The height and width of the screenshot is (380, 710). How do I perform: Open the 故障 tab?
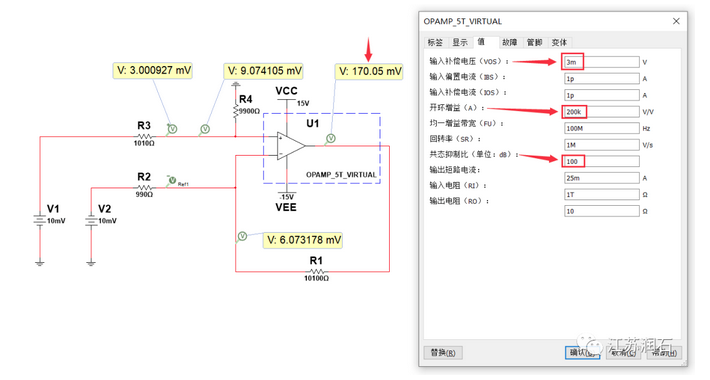pos(510,43)
